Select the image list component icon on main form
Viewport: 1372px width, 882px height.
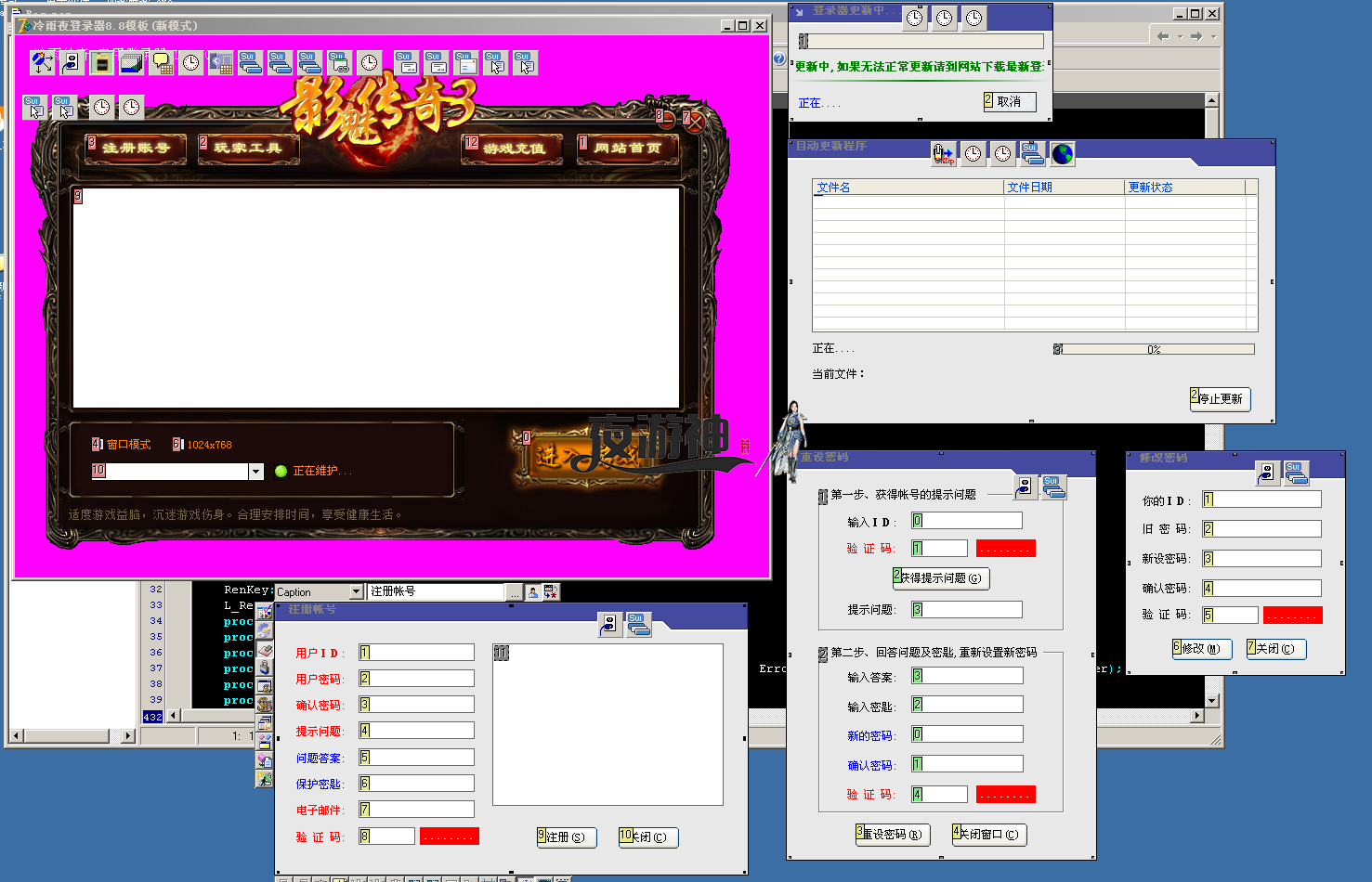(132, 62)
